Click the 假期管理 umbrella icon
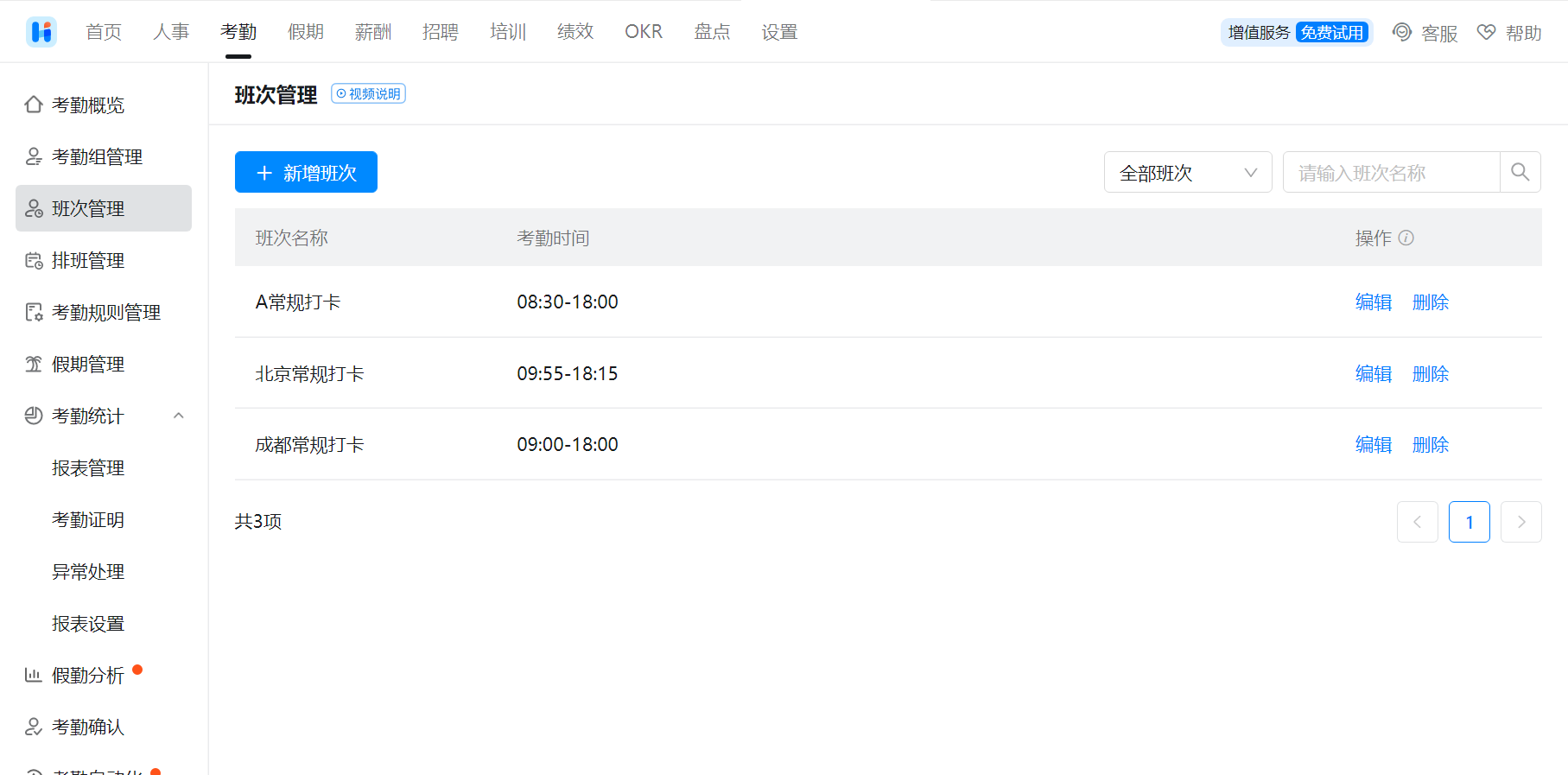Viewport: 1568px width, 775px height. (34, 364)
